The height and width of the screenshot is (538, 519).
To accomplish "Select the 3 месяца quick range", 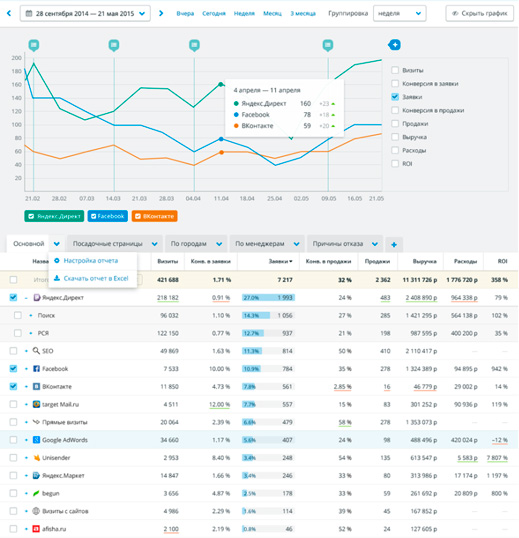I will [303, 13].
